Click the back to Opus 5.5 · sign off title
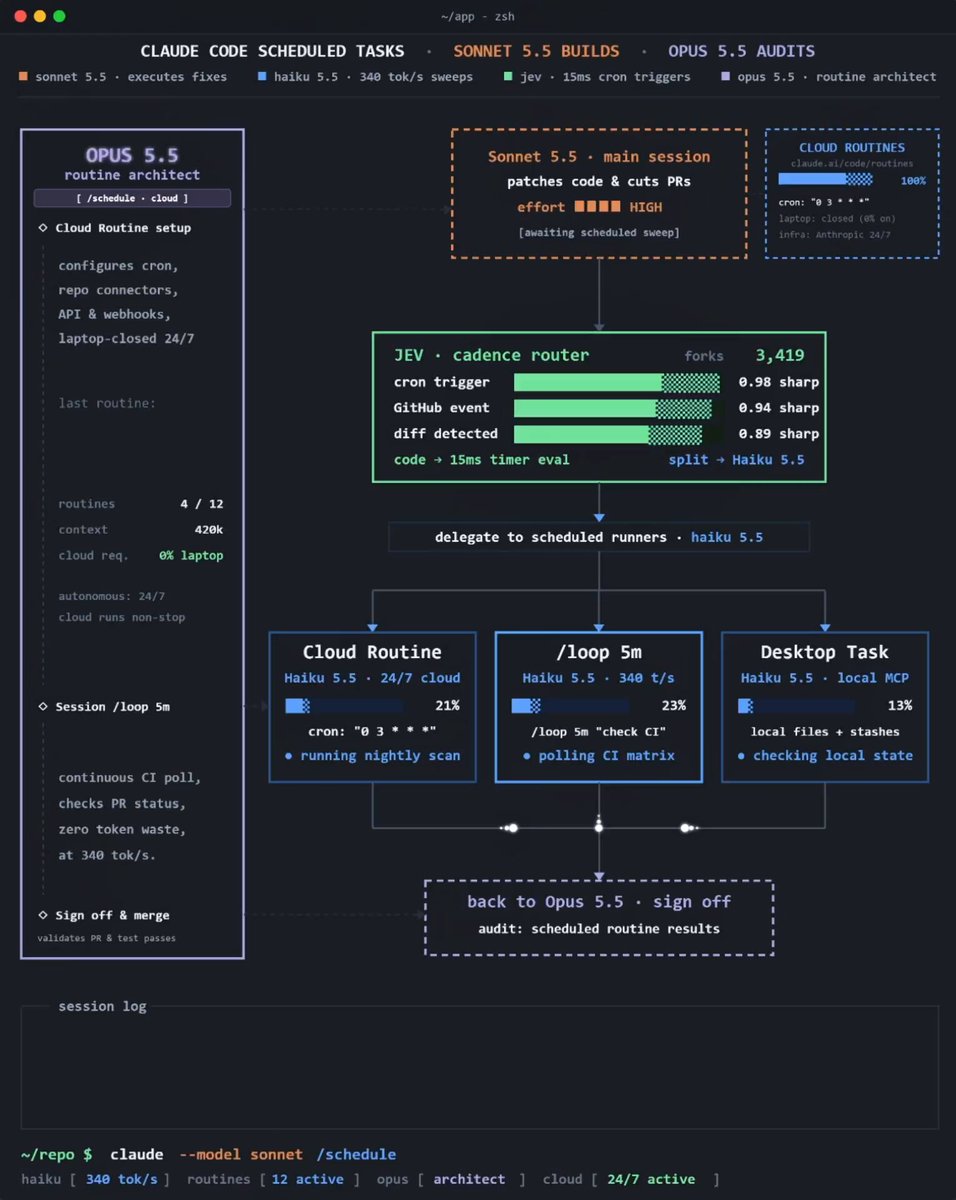The image size is (956, 1200). [x=599, y=902]
